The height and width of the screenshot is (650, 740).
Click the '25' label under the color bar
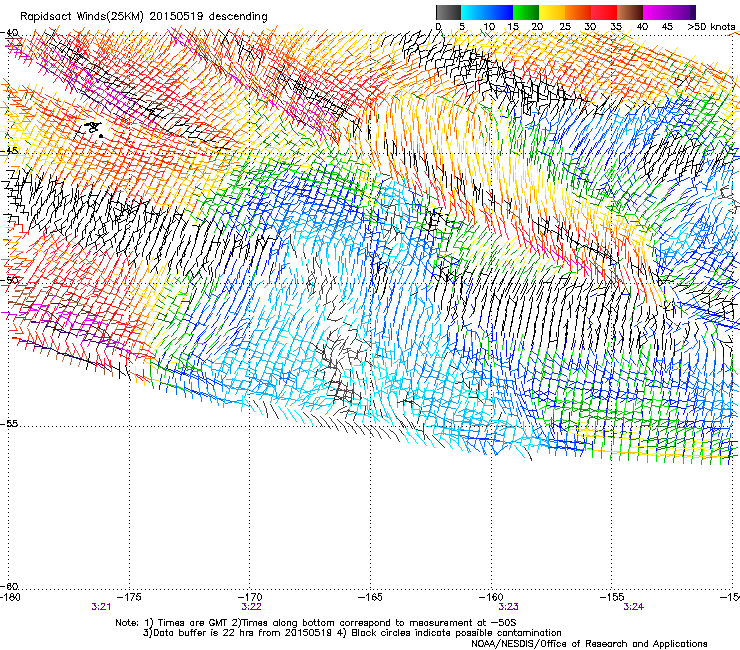pos(565,26)
